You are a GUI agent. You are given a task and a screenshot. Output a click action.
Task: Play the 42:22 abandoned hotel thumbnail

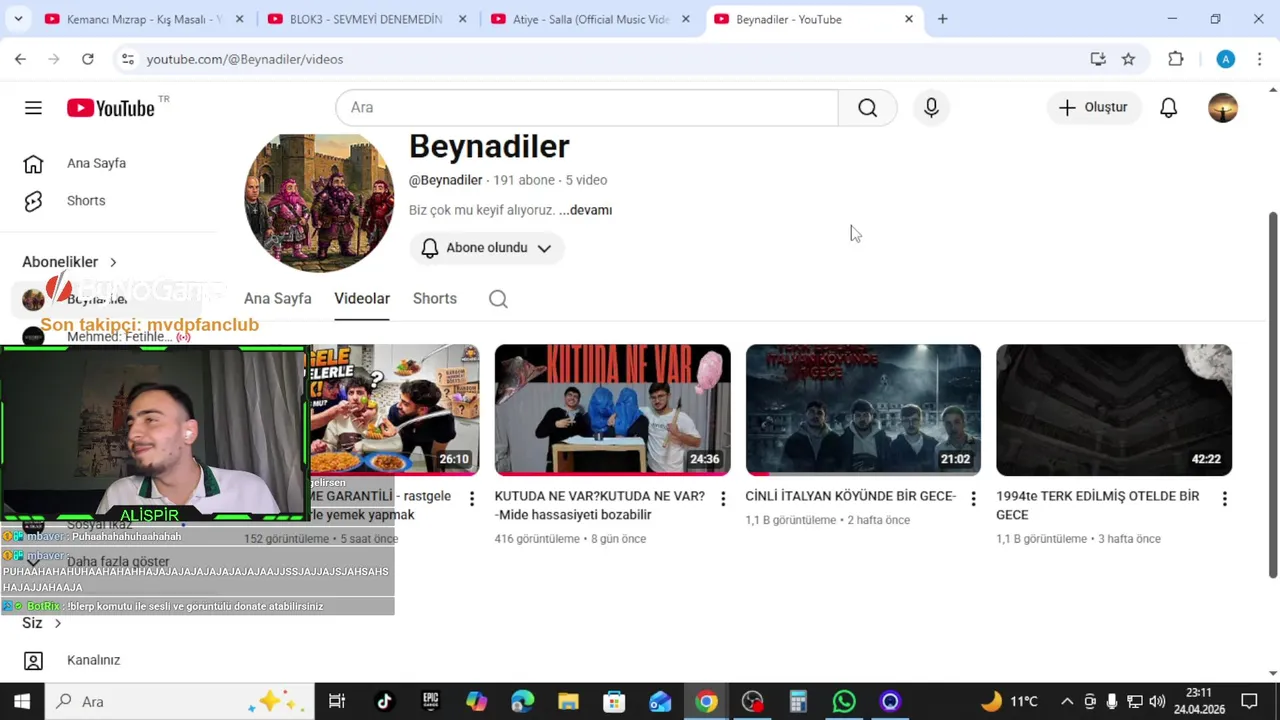coord(1114,410)
